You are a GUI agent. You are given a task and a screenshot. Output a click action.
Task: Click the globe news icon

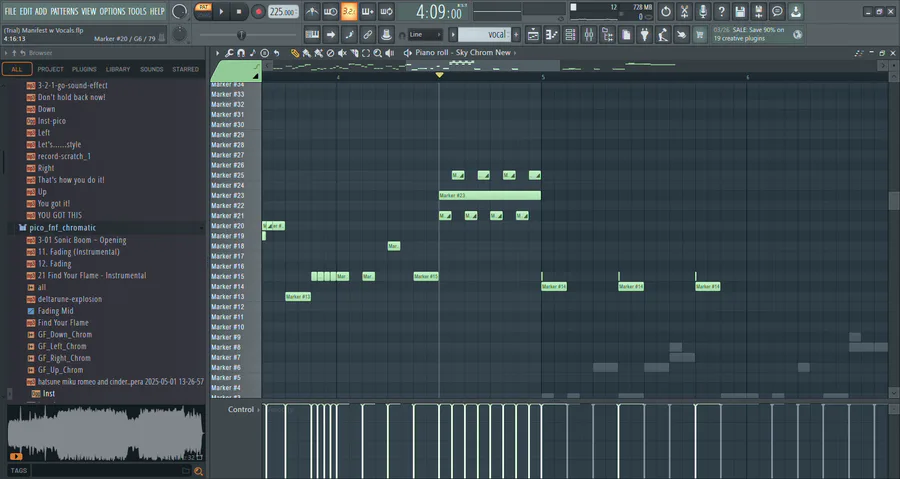(798, 34)
